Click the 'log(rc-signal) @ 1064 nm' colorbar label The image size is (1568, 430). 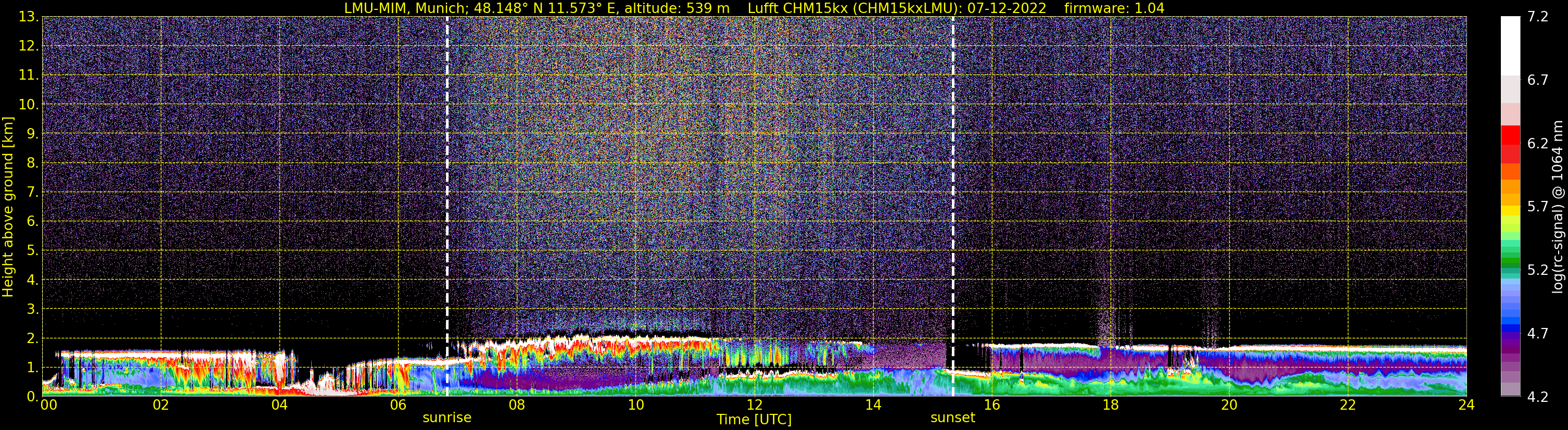click(x=1558, y=207)
